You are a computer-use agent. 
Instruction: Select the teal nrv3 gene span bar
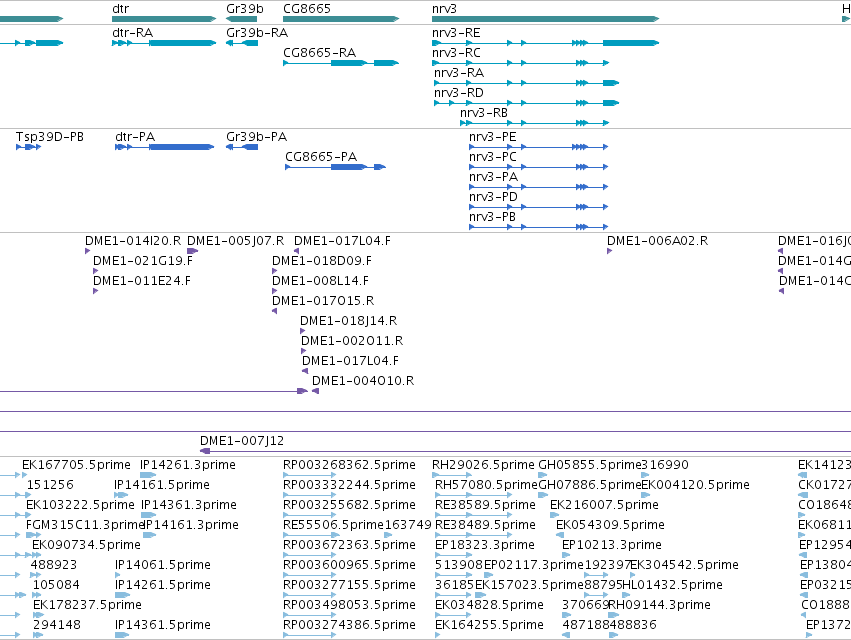click(x=545, y=19)
